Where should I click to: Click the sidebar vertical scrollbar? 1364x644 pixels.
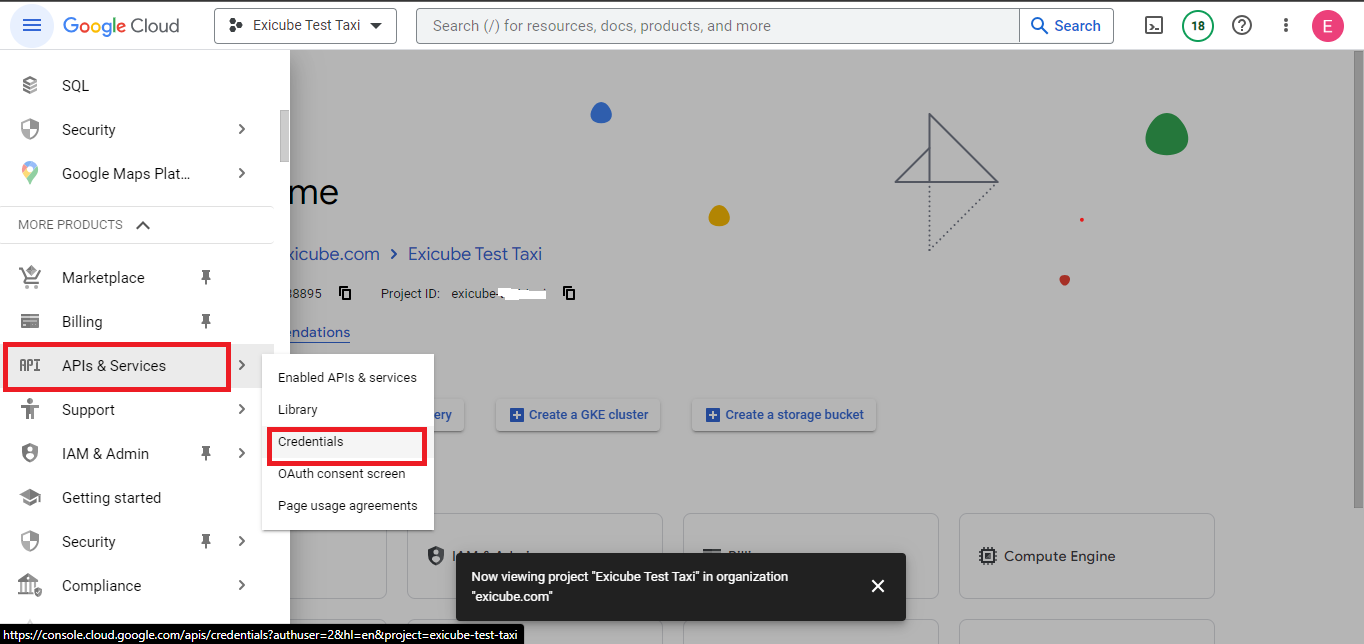click(x=284, y=135)
